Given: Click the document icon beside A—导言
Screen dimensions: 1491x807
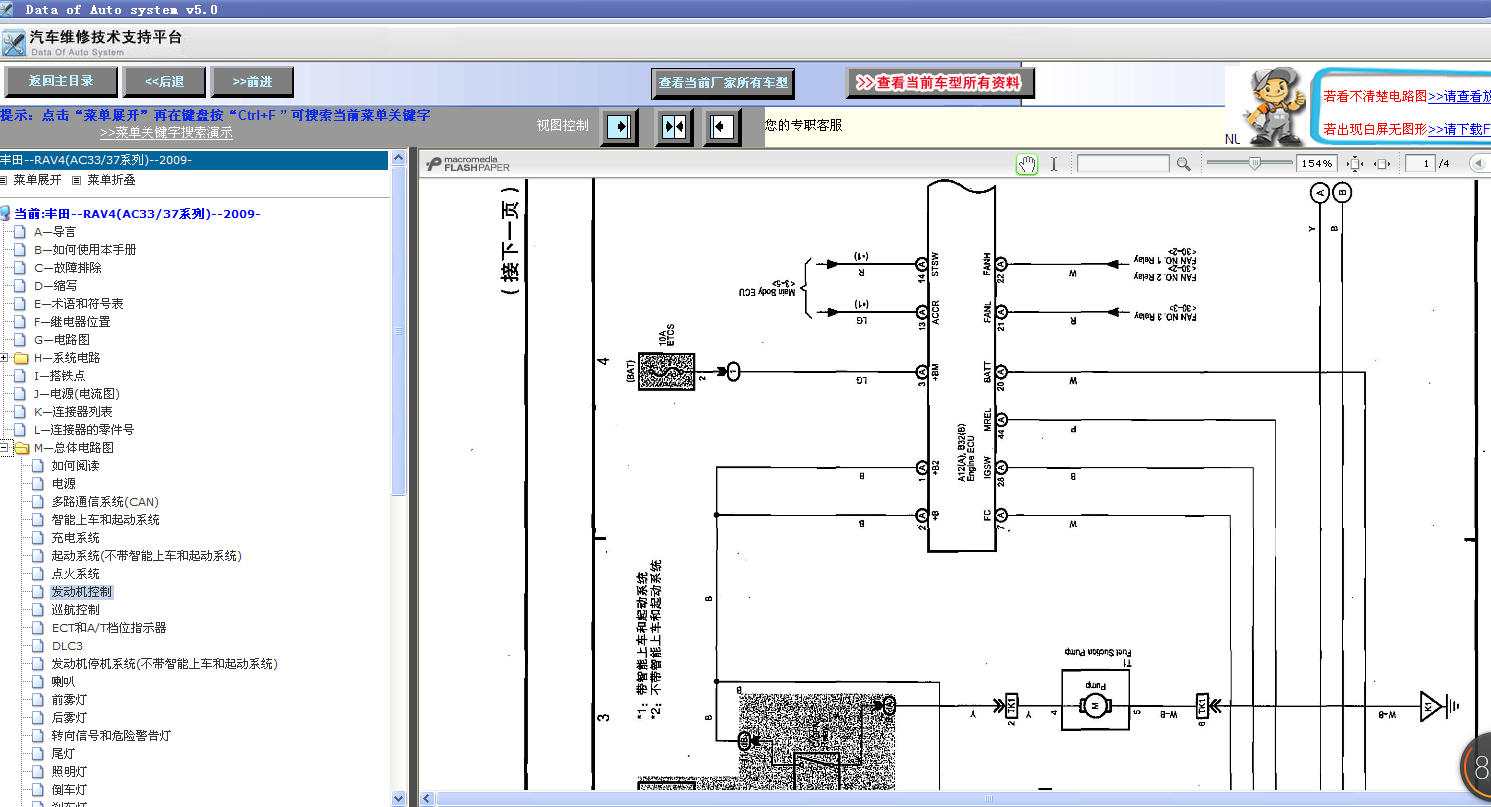Looking at the screenshot, I should (x=20, y=232).
